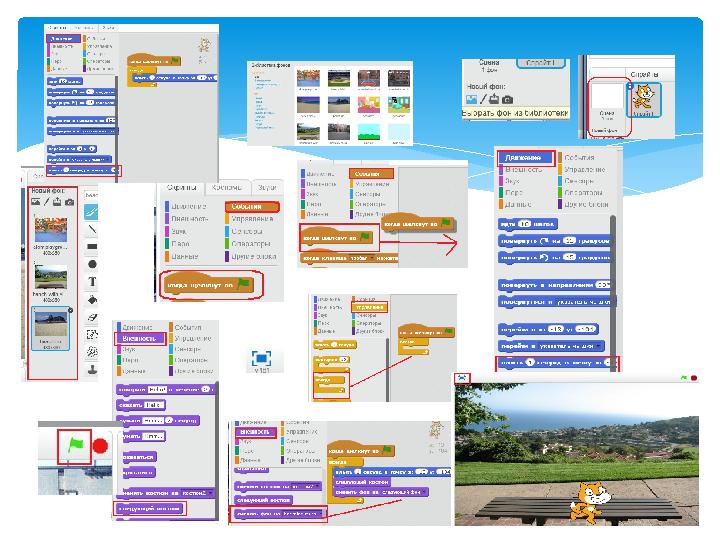The width and height of the screenshot is (720, 540).
Task: Click the upload backdrop icon above the yellow tooltip
Action: (x=494, y=99)
